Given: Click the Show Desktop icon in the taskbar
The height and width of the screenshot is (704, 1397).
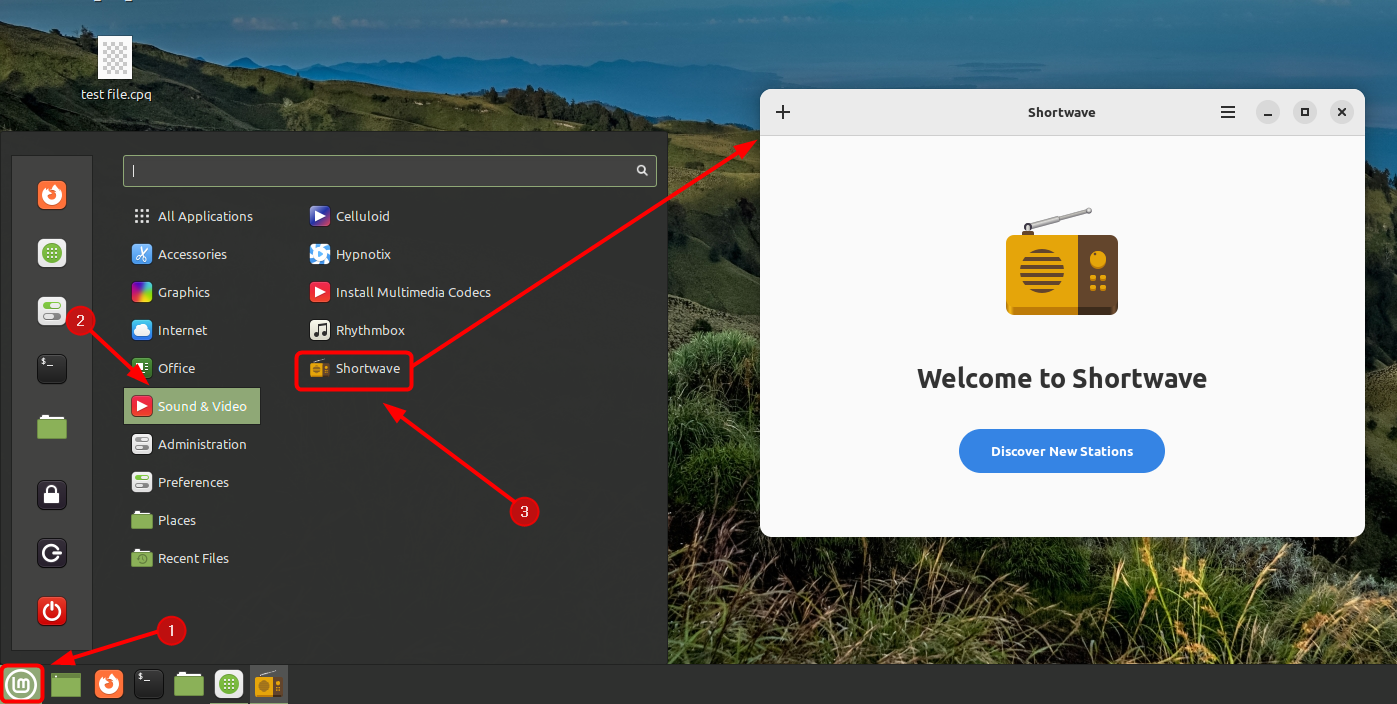Looking at the screenshot, I should coord(66,684).
